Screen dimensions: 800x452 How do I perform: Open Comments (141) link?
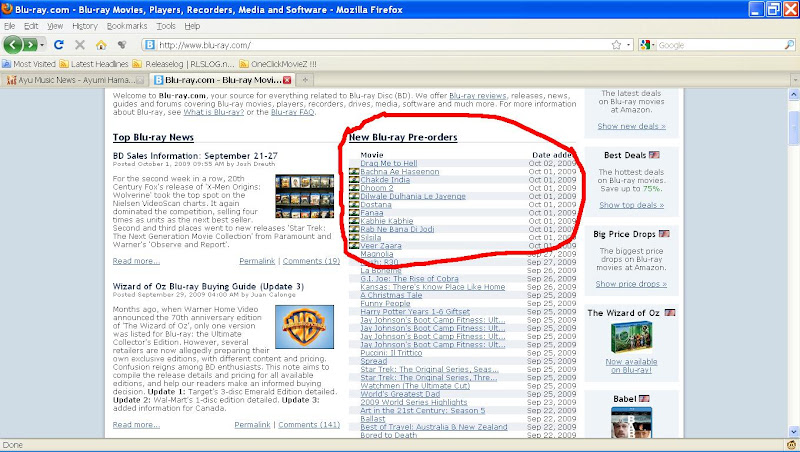coord(309,425)
